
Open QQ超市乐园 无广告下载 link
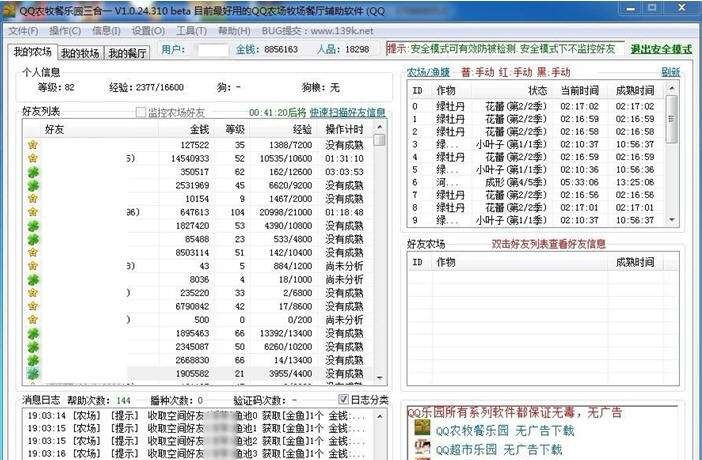499,449
